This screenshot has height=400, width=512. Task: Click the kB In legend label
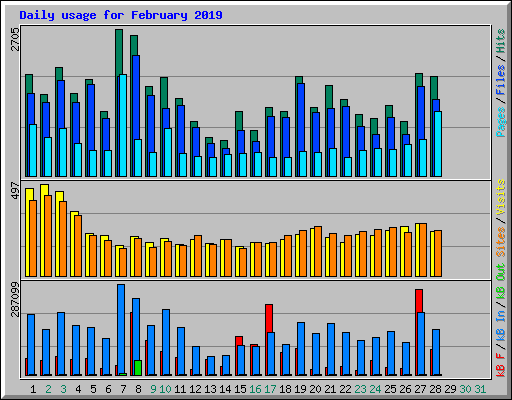[501, 326]
